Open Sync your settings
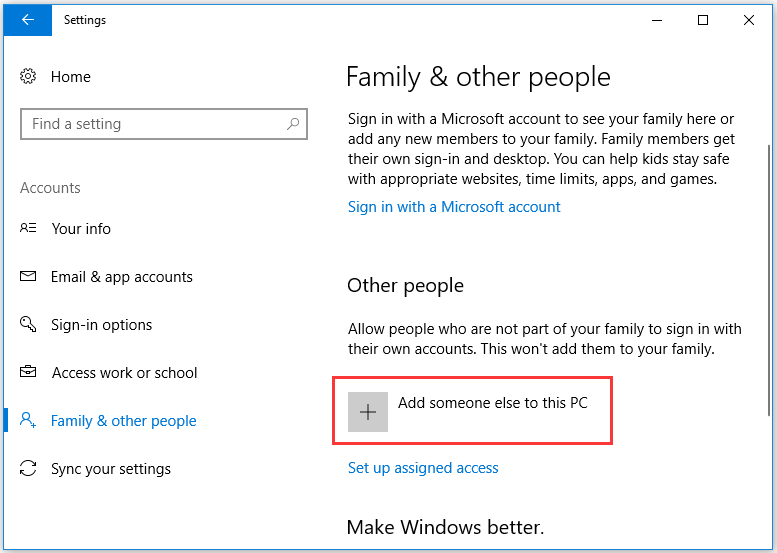This screenshot has width=777, height=553. tap(111, 469)
